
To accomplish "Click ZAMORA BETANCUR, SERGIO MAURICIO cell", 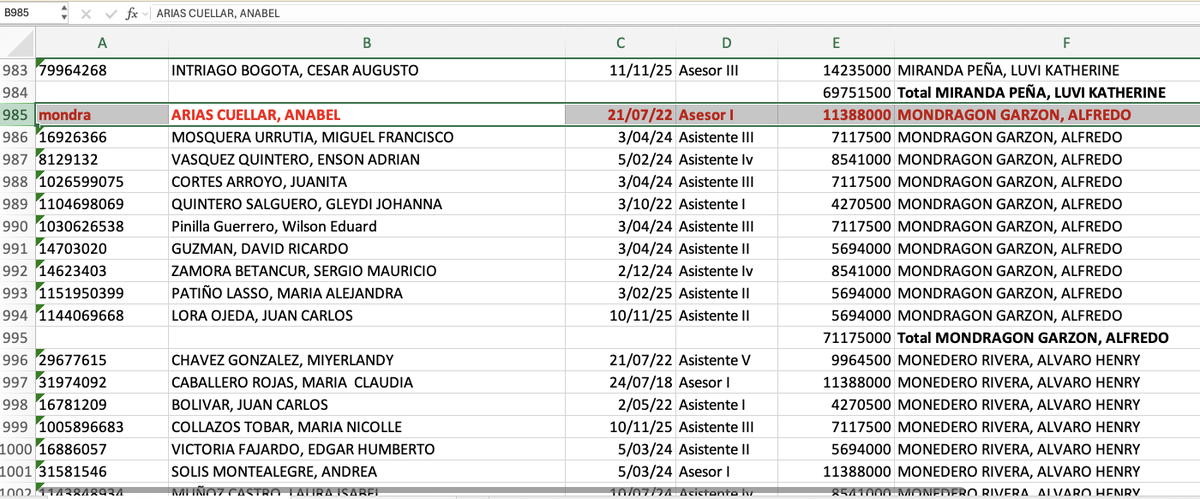I will click(x=367, y=271).
